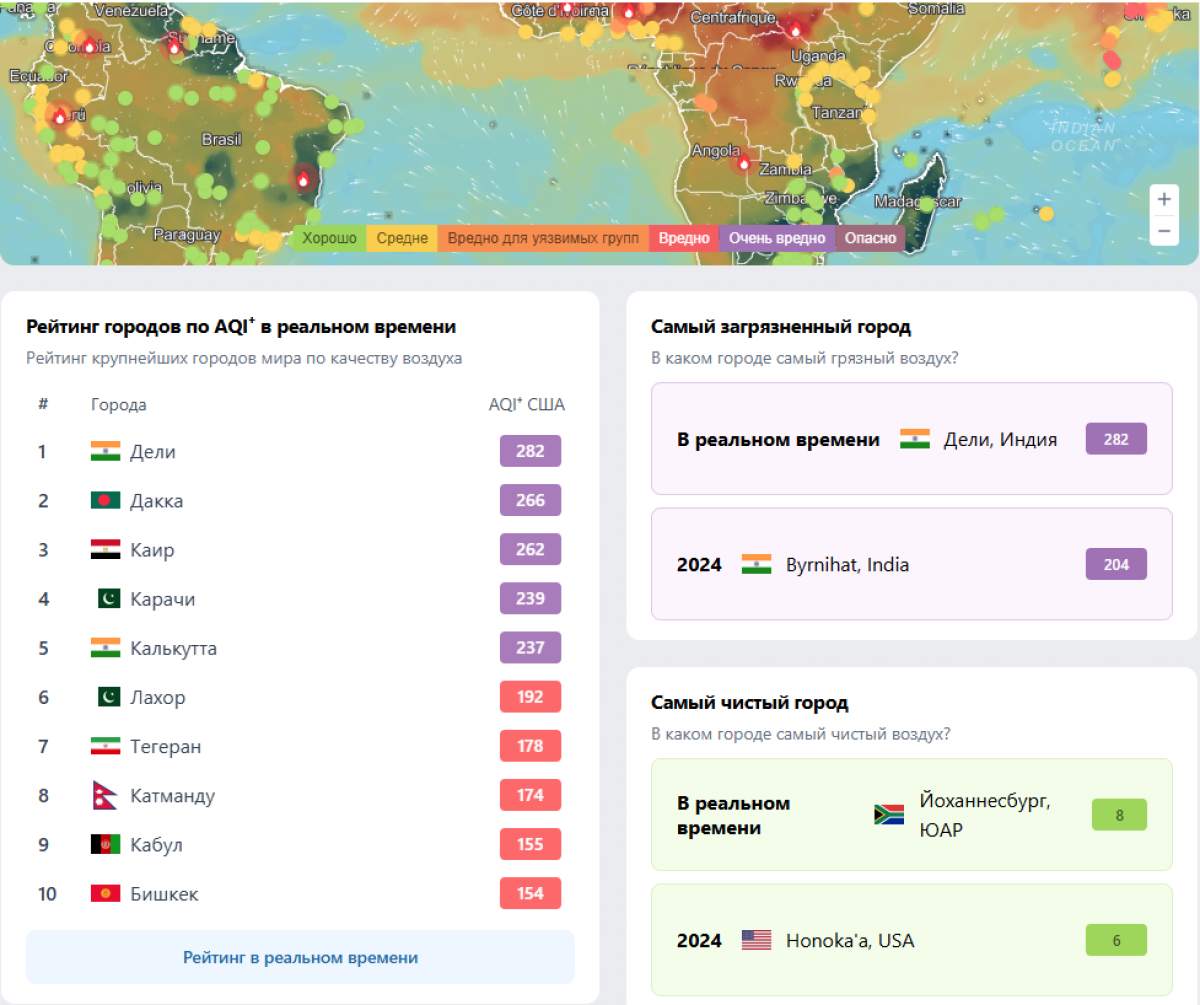Click the fire marker near Angola
1200x1005 pixels.
(743, 163)
